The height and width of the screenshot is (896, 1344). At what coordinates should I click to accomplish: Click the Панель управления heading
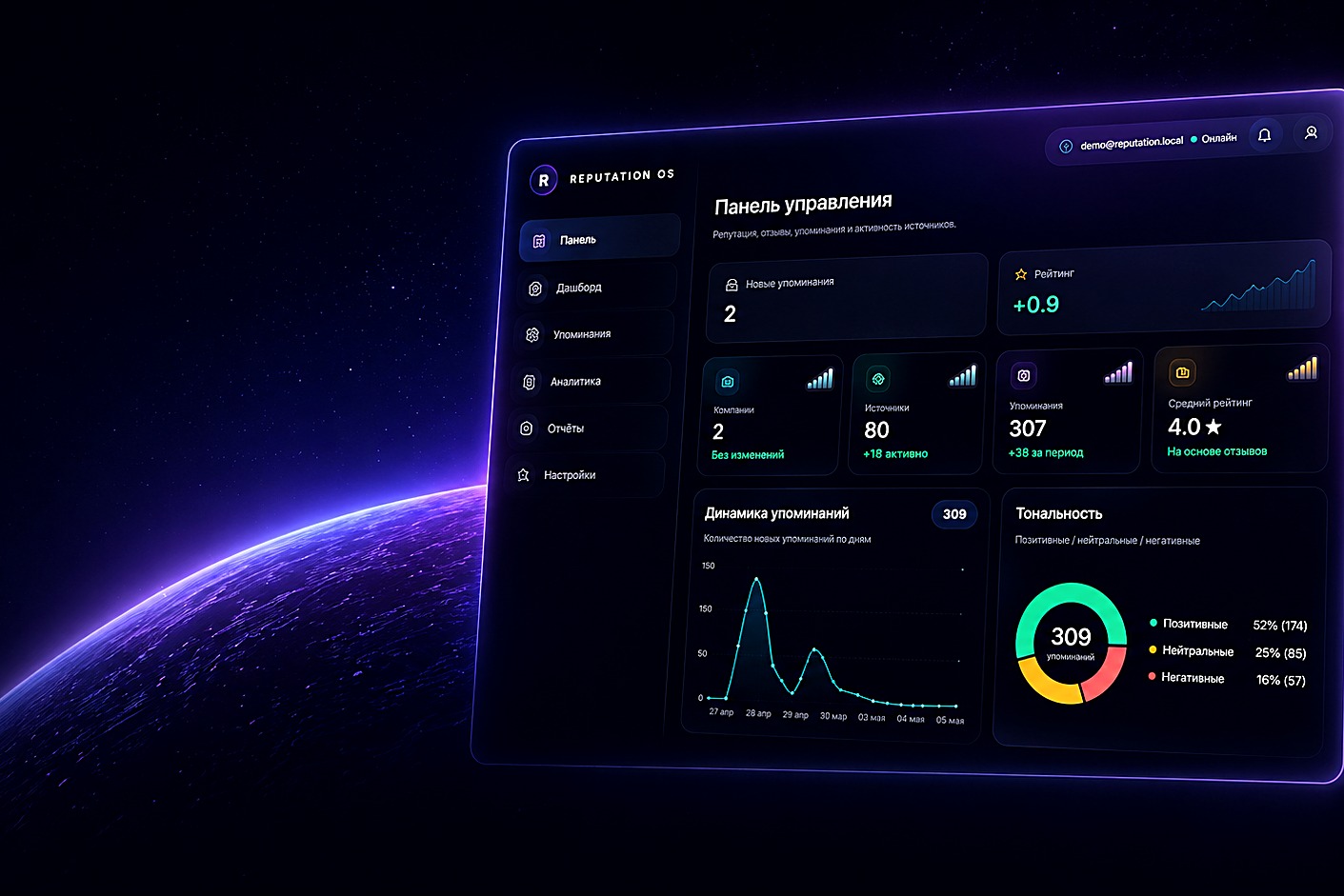[x=803, y=204]
